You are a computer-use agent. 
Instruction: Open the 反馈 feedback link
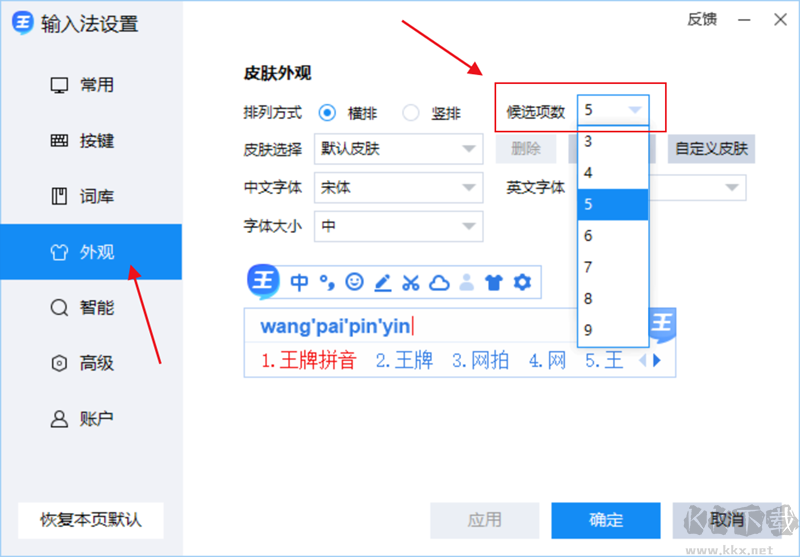[702, 20]
